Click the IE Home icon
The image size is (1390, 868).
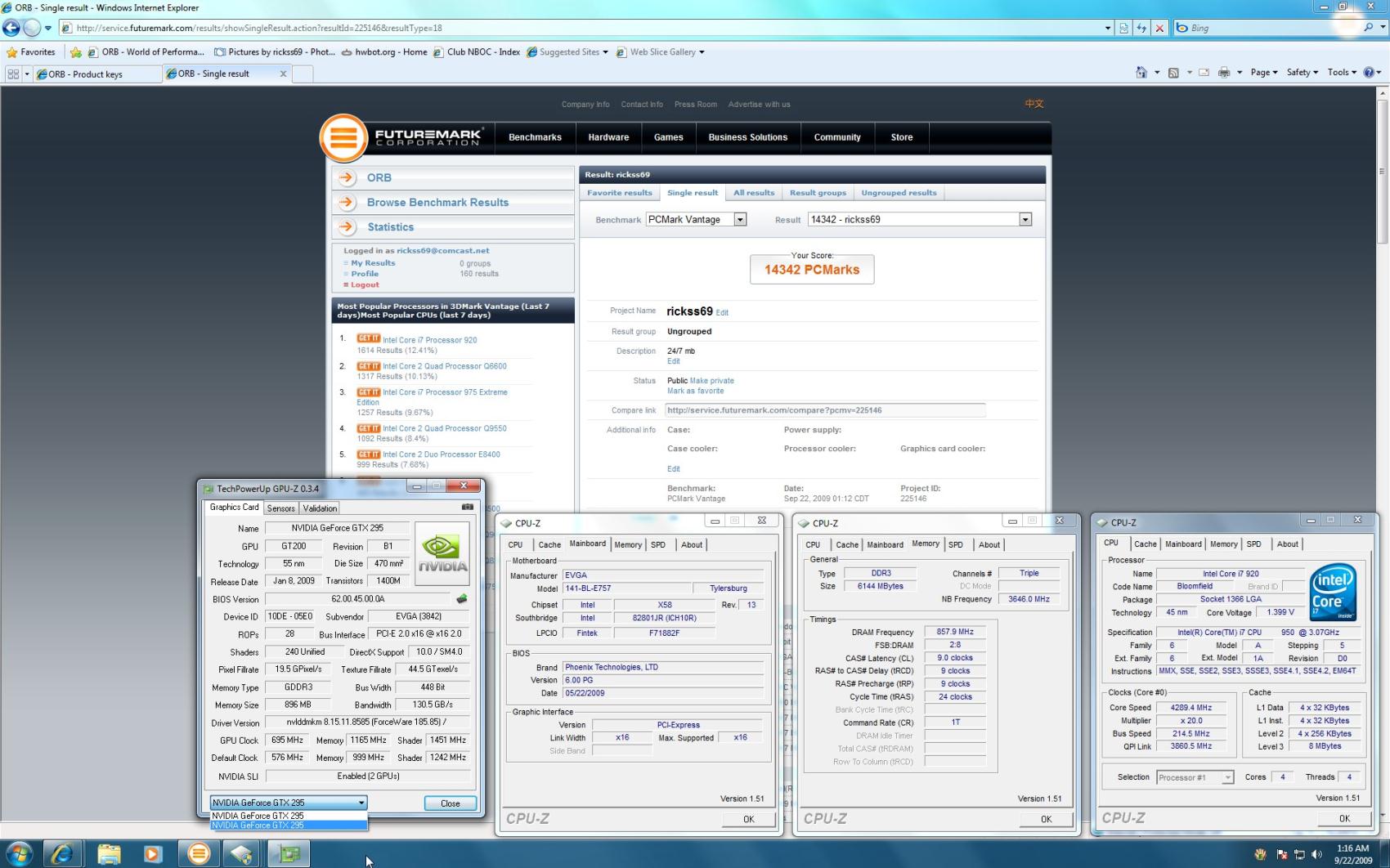pos(1141,73)
